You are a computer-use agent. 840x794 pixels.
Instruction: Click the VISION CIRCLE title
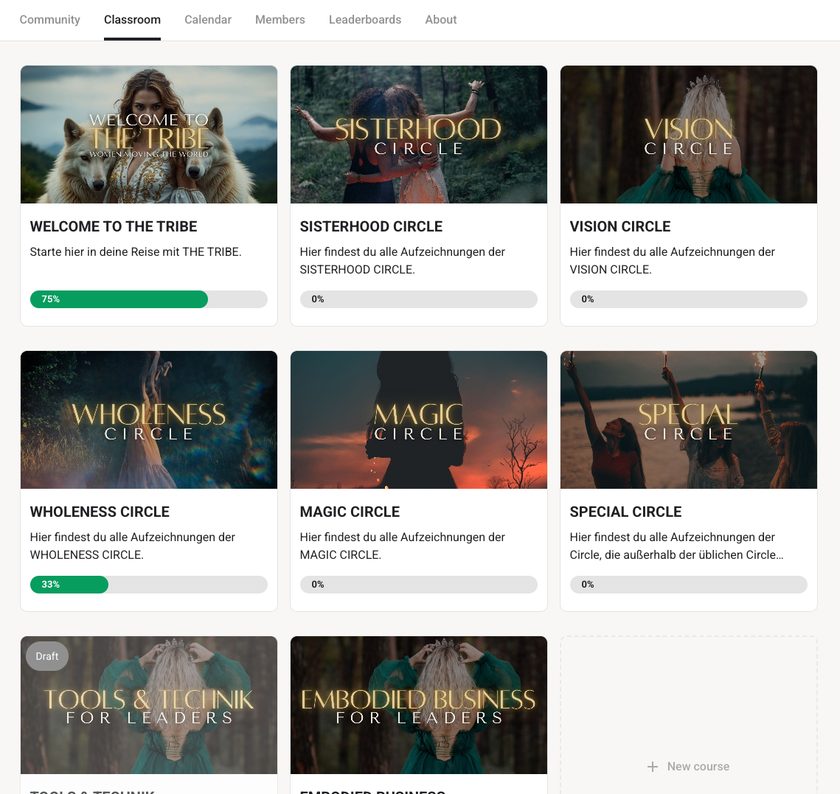[x=620, y=227]
